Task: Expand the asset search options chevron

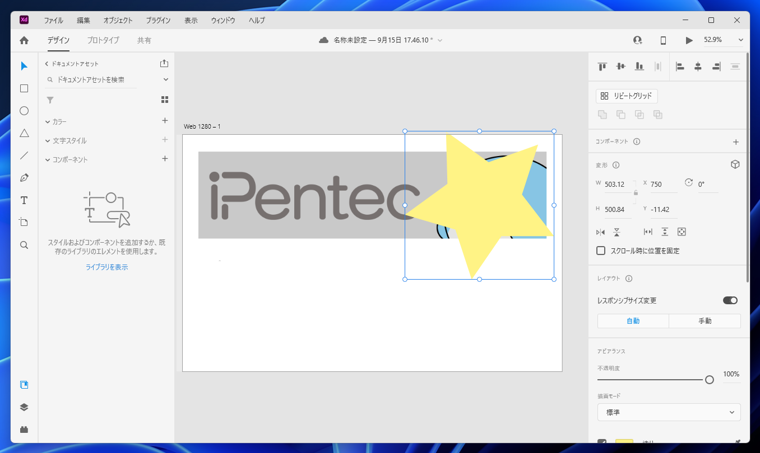Action: (165, 79)
